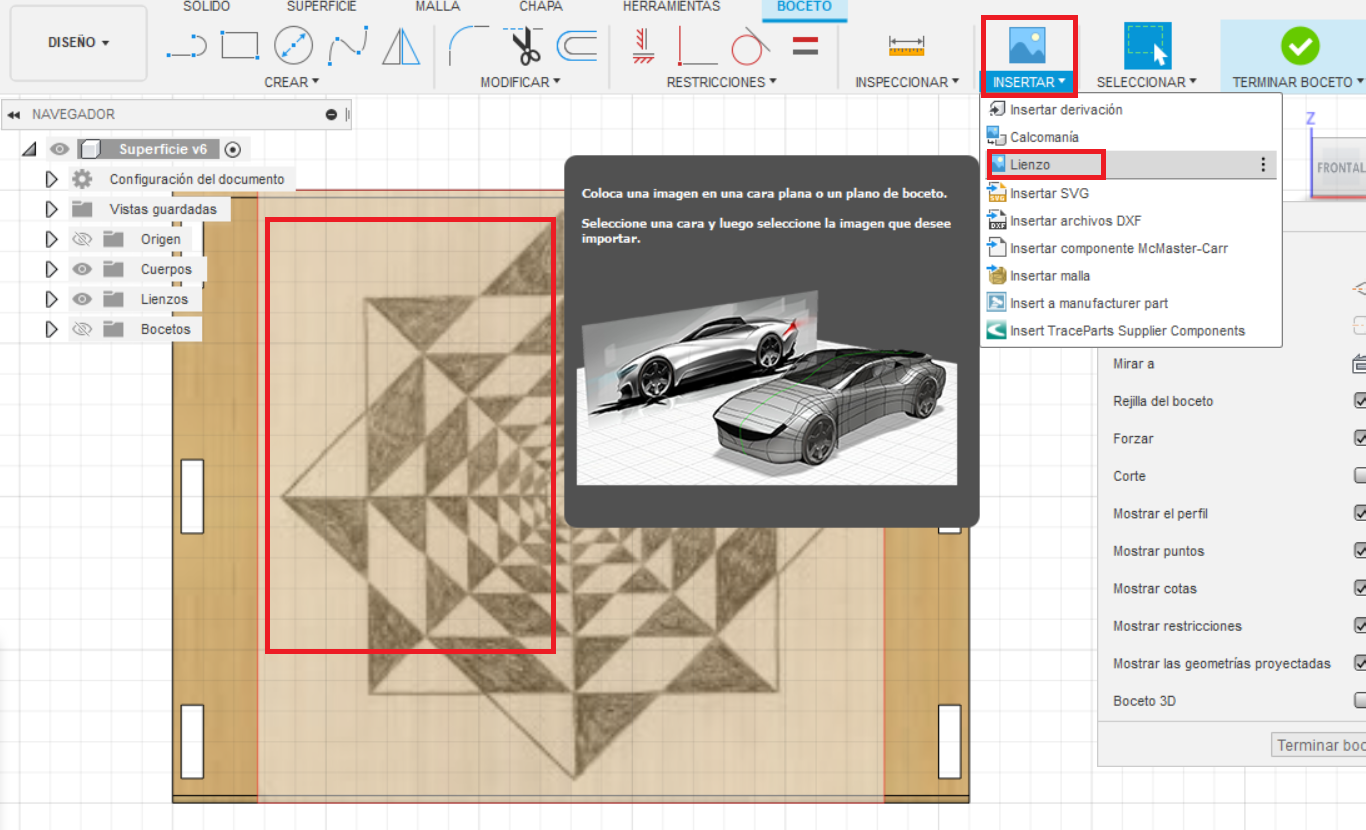Select the Mirror tool in CREAR
Viewport: 1366px width, 830px height.
pos(401,45)
